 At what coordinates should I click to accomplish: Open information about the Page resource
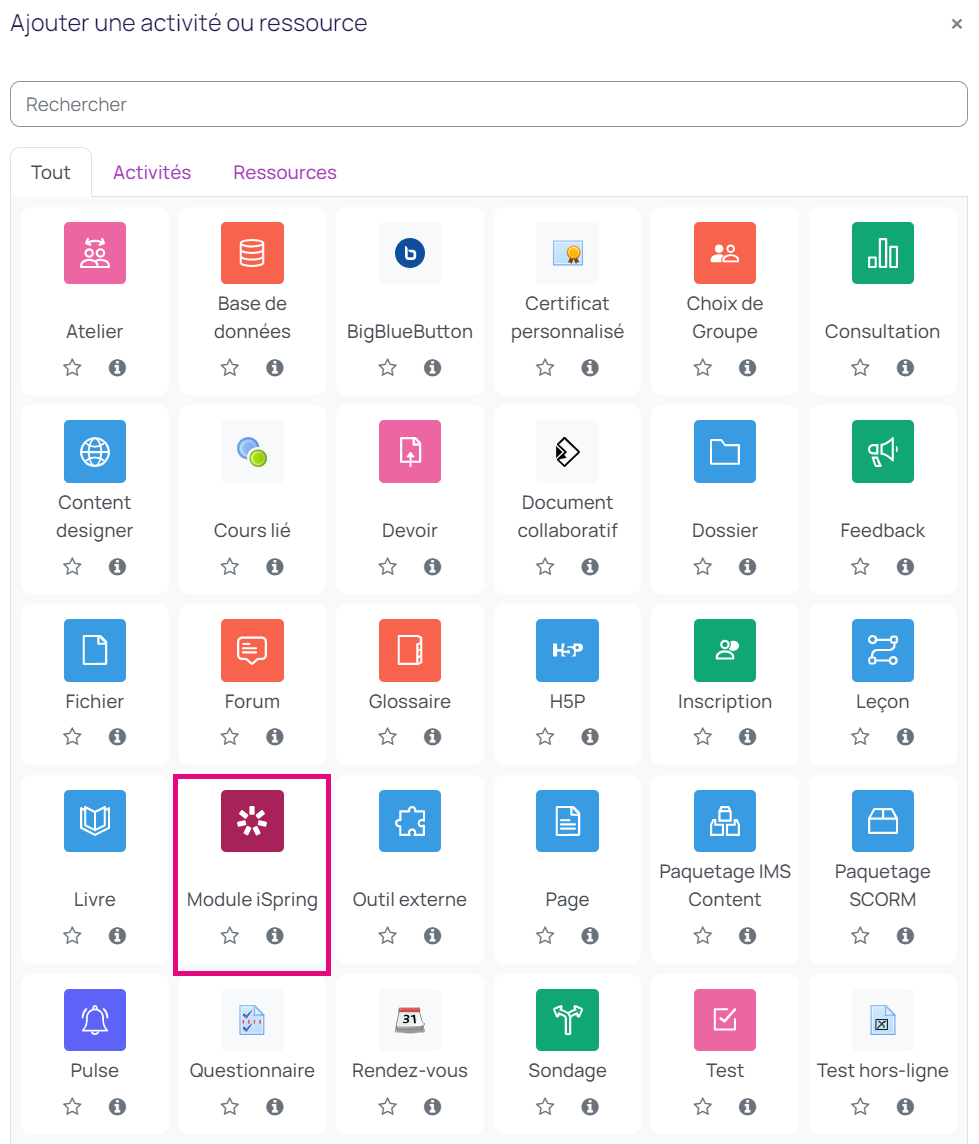[x=590, y=936]
